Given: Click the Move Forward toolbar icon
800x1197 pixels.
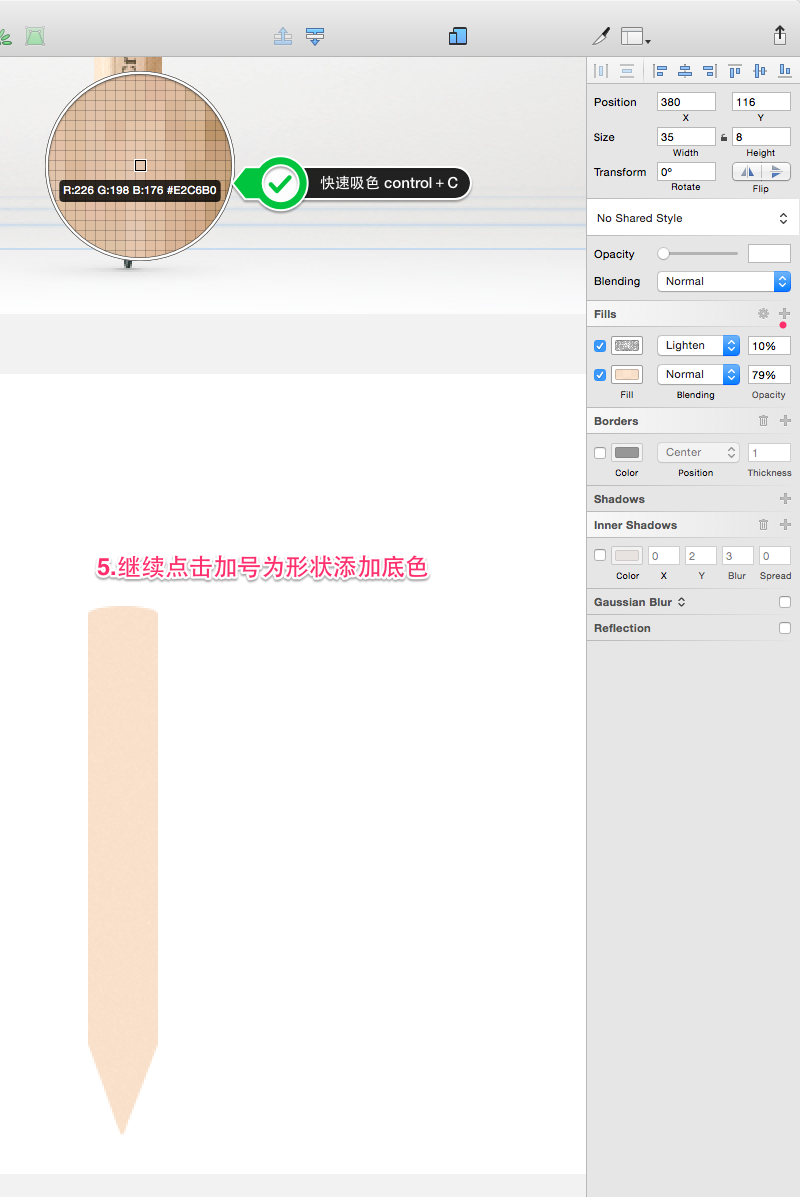Looking at the screenshot, I should tap(283, 36).
